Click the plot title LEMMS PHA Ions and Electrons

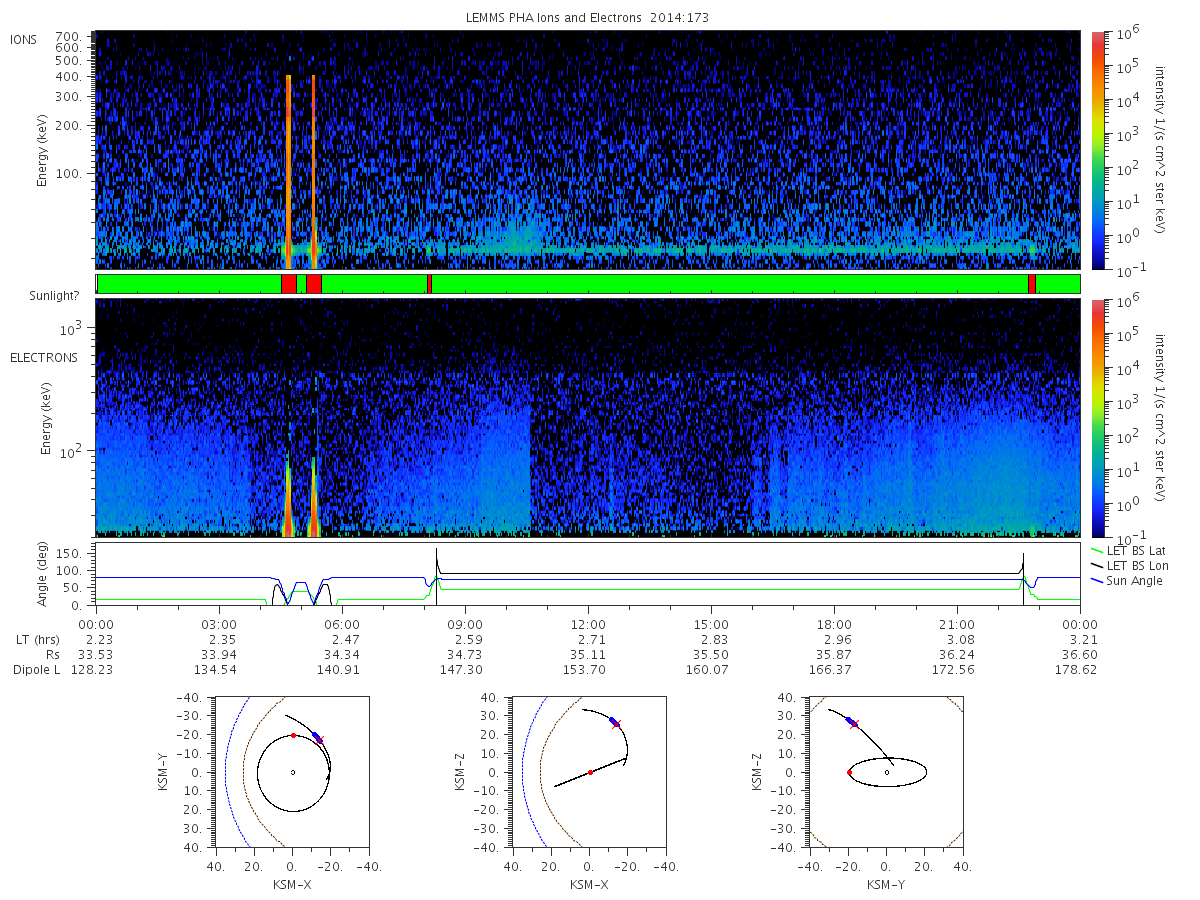tap(588, 18)
